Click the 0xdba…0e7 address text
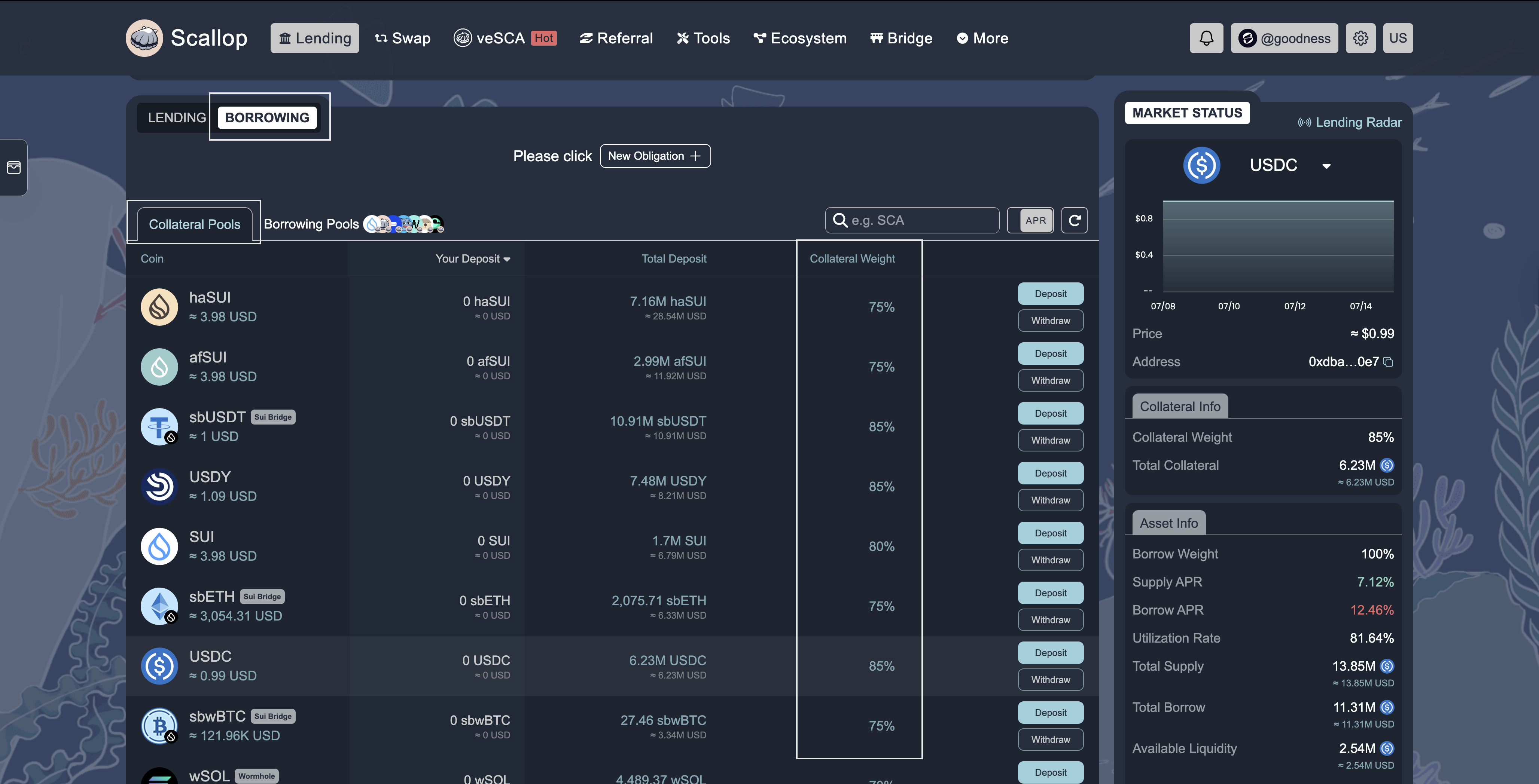 click(x=1343, y=362)
